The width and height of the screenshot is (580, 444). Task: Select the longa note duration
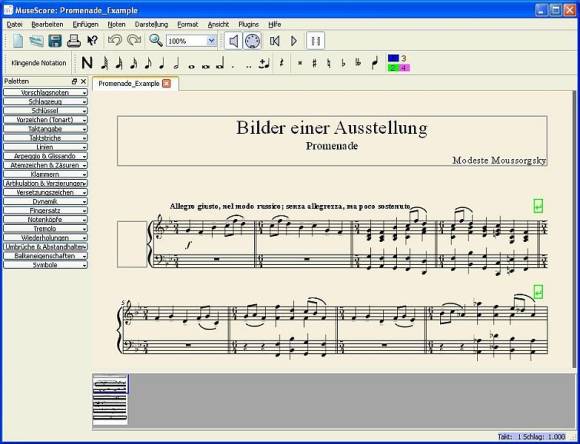(x=220, y=64)
